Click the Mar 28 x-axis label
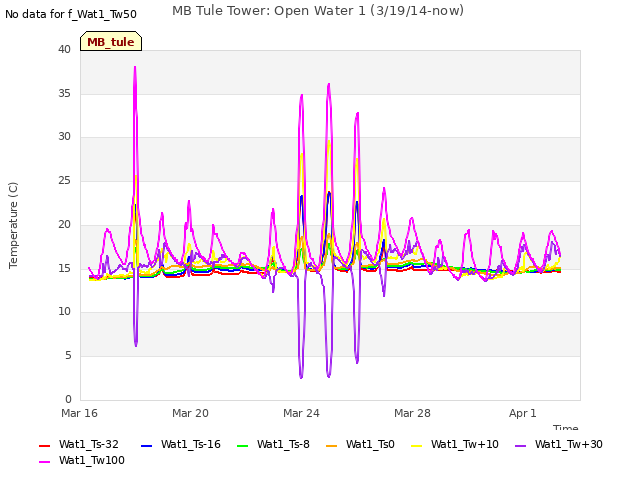Screen dimensions: 640x480 click(x=412, y=413)
